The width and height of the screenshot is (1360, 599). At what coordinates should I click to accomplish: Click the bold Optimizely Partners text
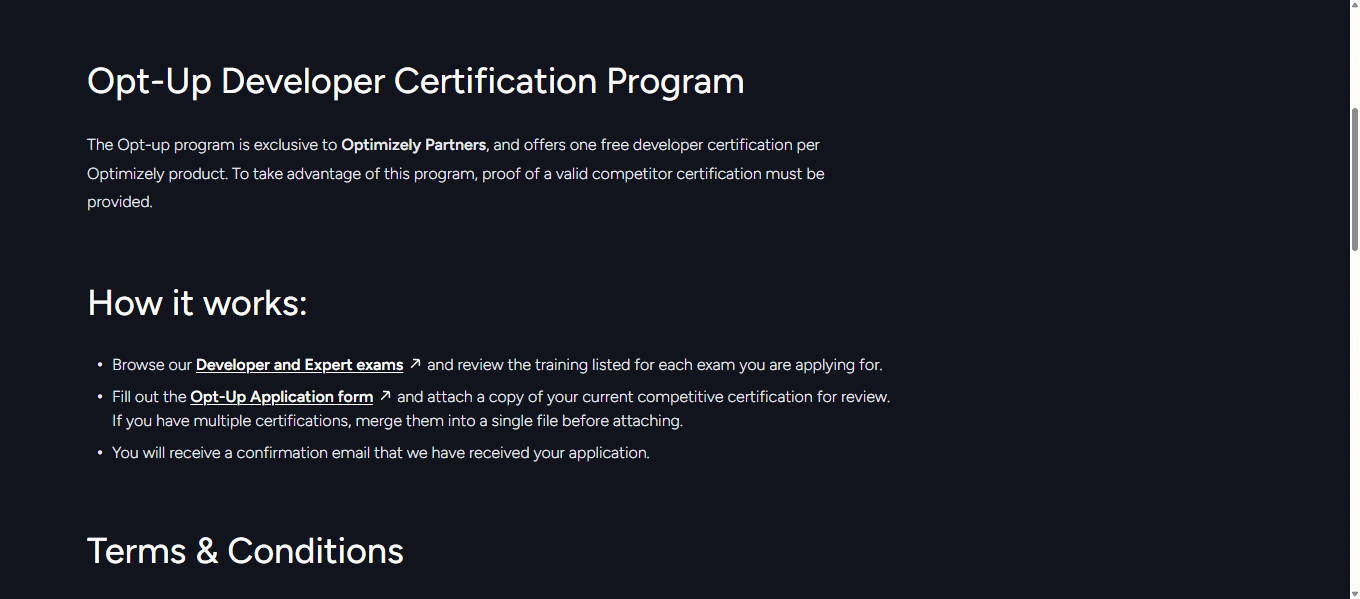tap(413, 145)
